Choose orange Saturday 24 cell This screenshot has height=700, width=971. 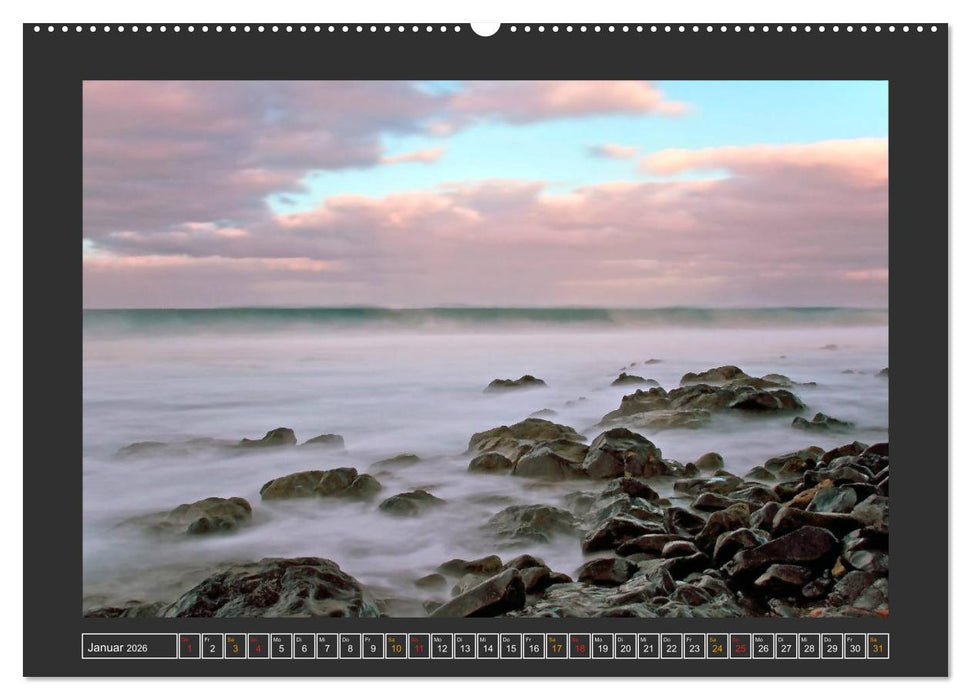pyautogui.click(x=718, y=647)
